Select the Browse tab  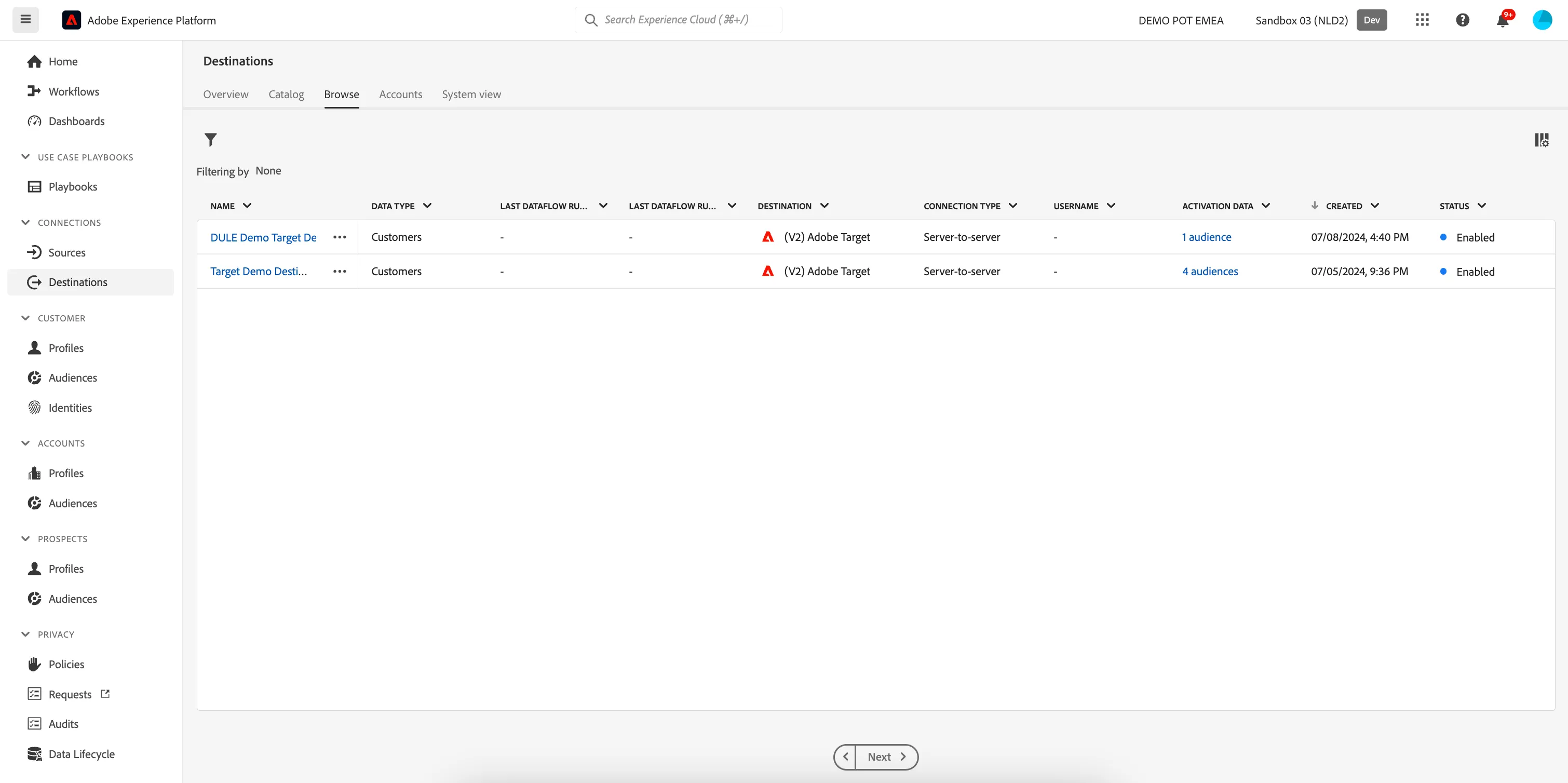coord(342,95)
